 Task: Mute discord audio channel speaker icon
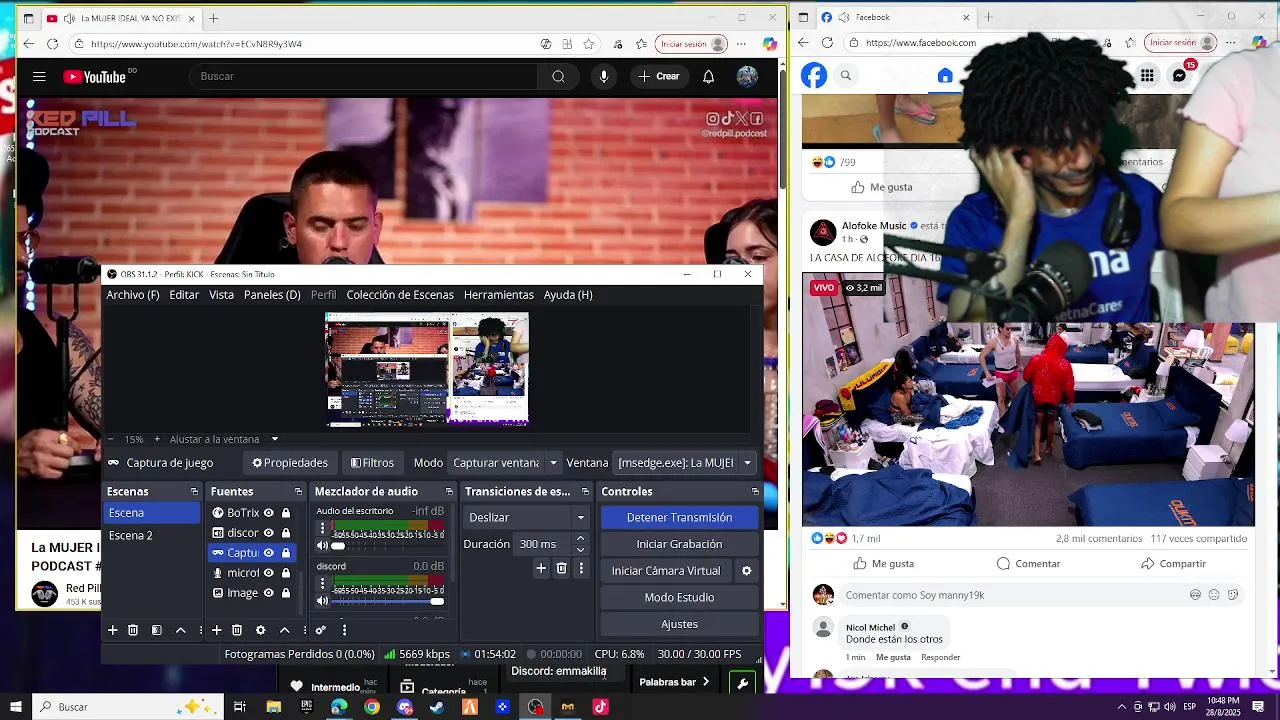[322, 601]
